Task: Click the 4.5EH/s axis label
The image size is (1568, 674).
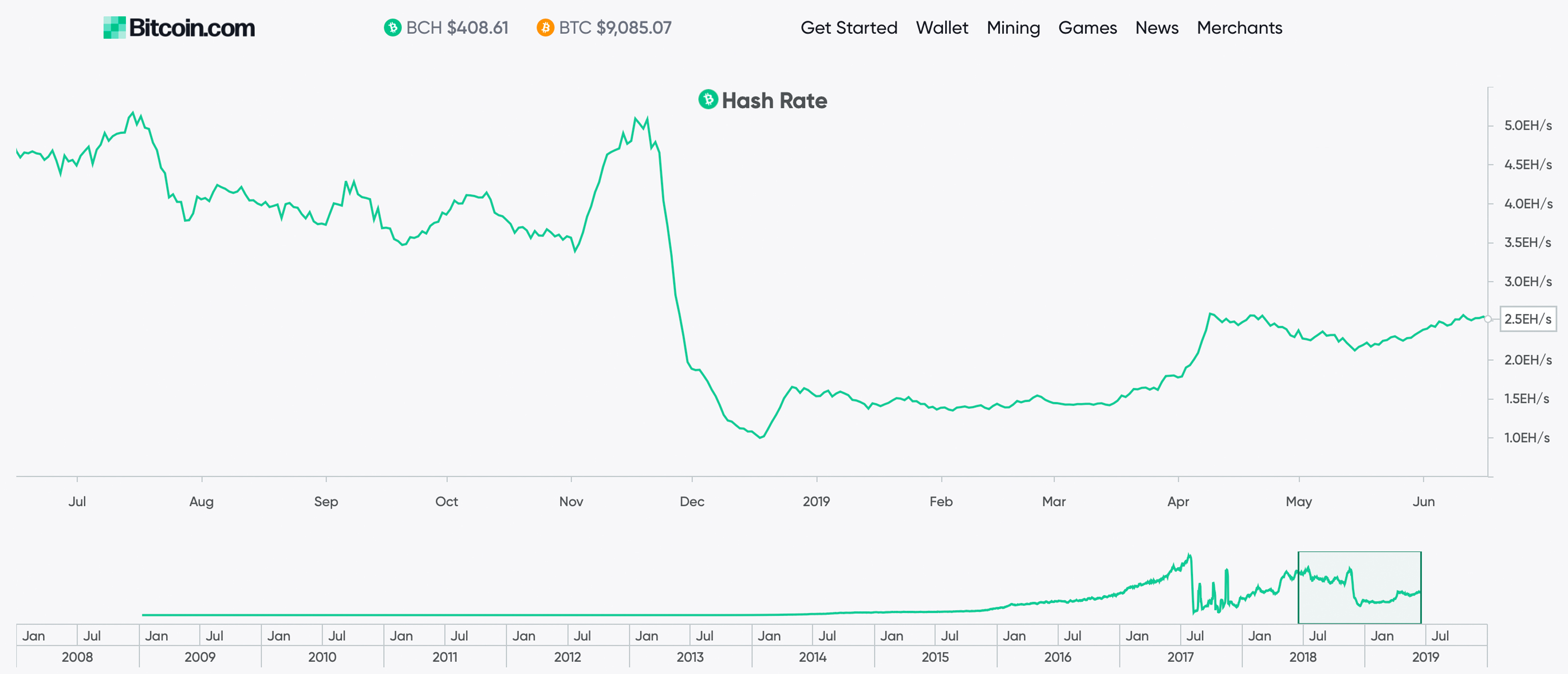Action: 1528,164
